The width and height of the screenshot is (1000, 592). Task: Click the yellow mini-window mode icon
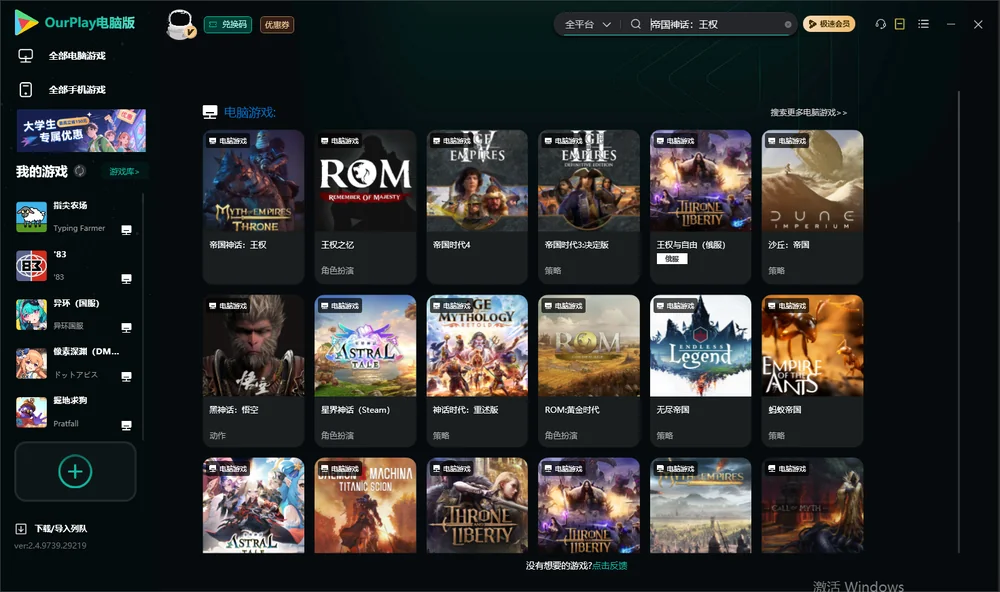(899, 24)
